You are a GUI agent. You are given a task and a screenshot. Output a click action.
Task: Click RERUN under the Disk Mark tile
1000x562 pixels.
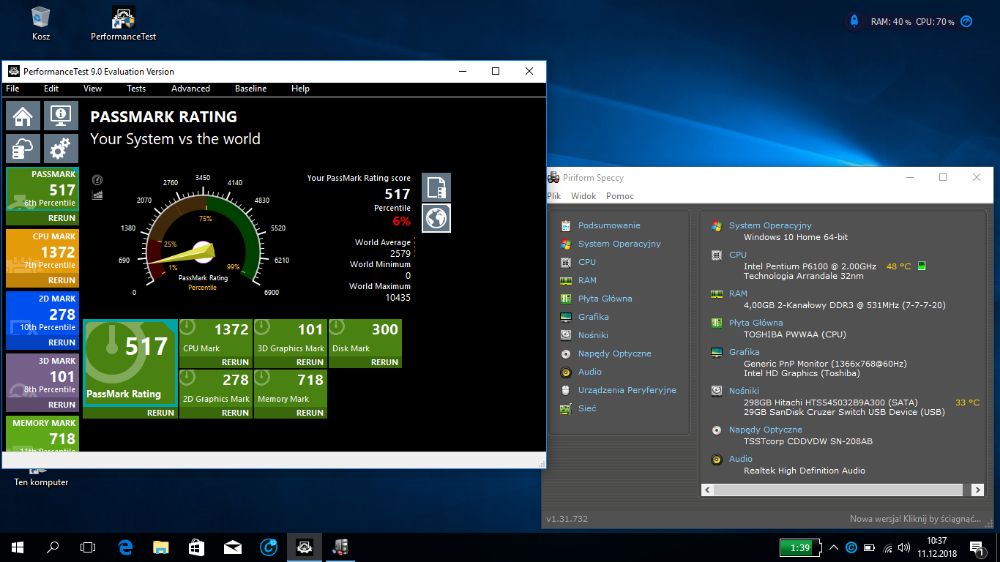385,362
